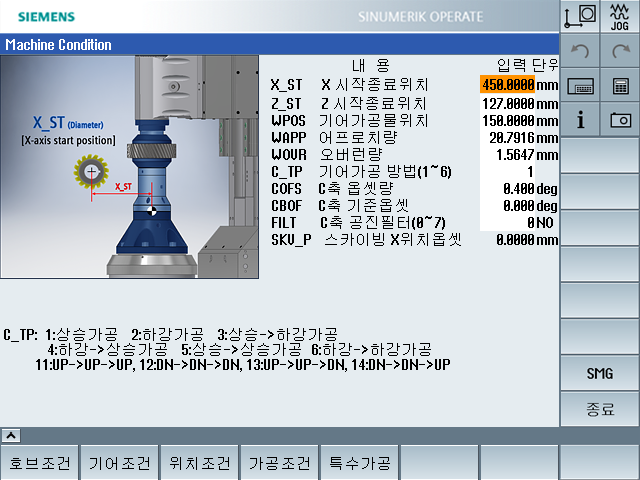Screen dimensions: 640x480
Task: Click the CBOF parameter label
Action: pos(287,206)
